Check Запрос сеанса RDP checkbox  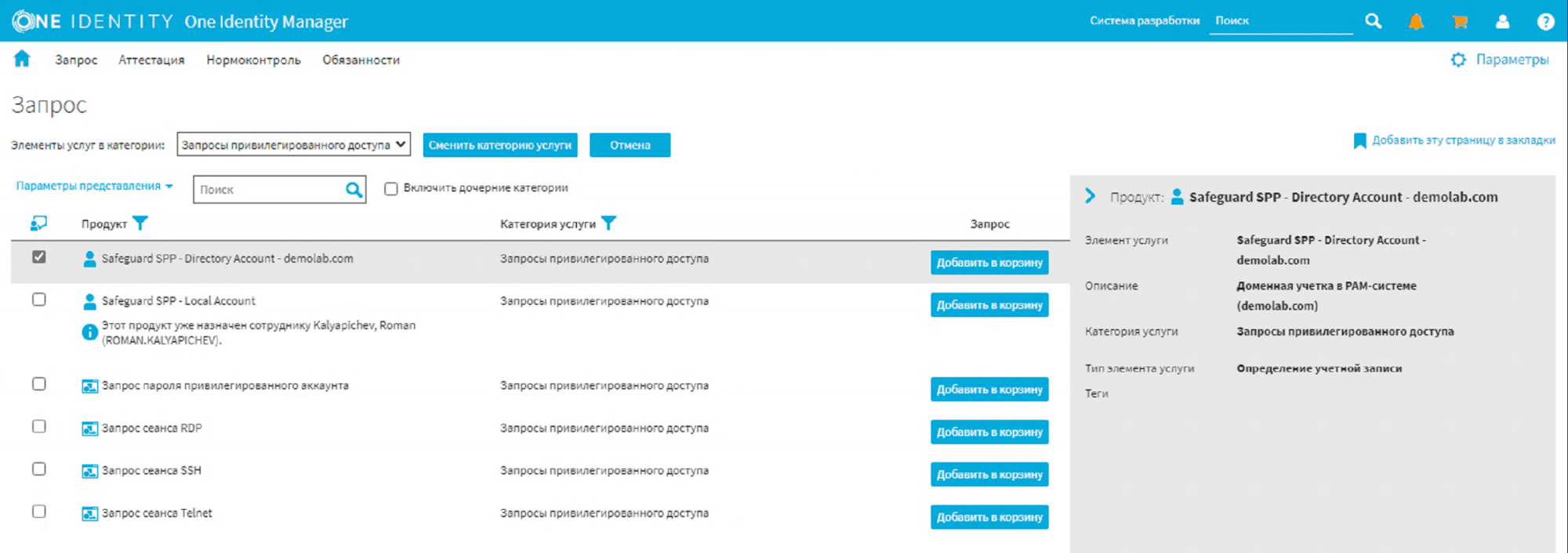point(38,426)
